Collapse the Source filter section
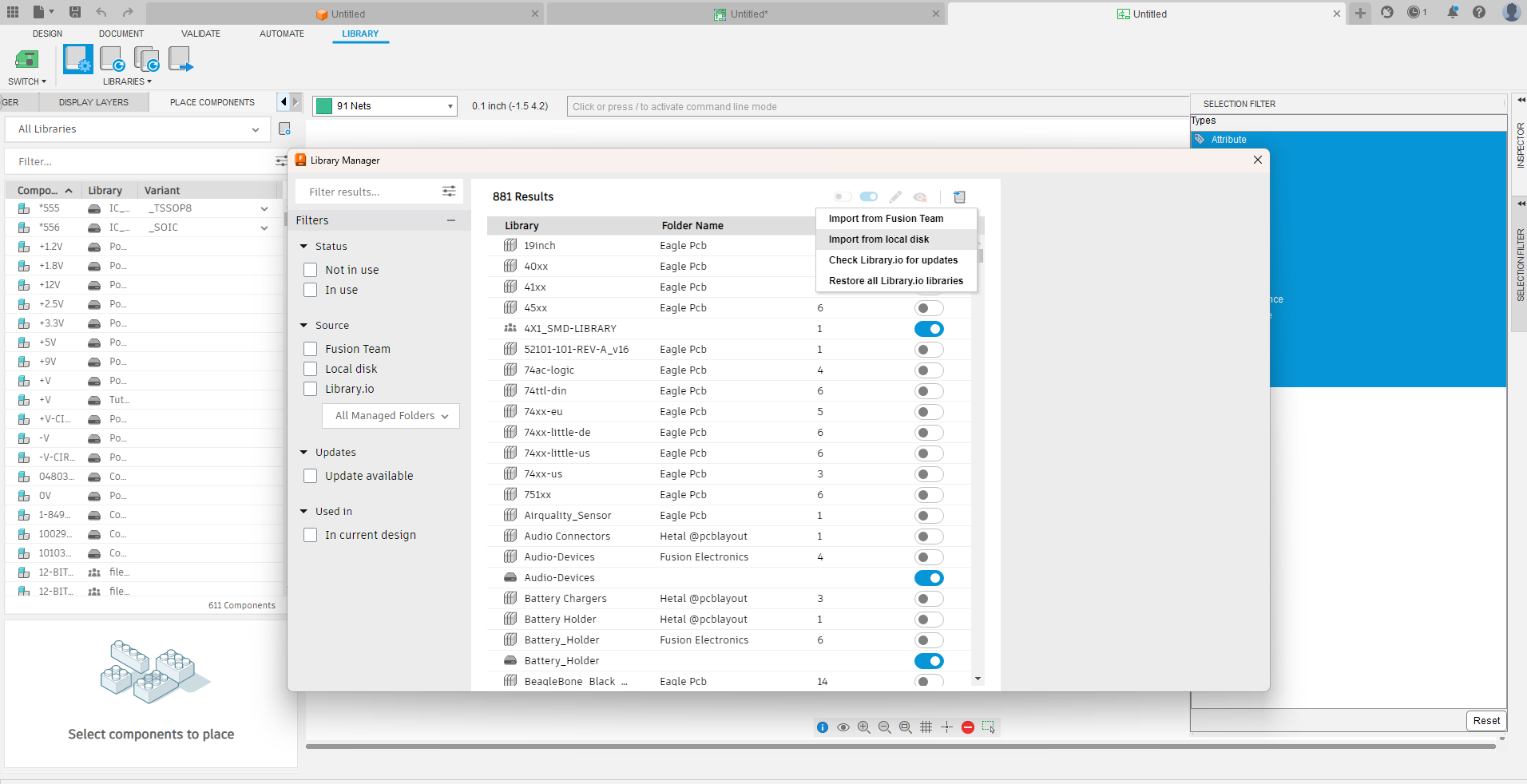 pyautogui.click(x=303, y=326)
